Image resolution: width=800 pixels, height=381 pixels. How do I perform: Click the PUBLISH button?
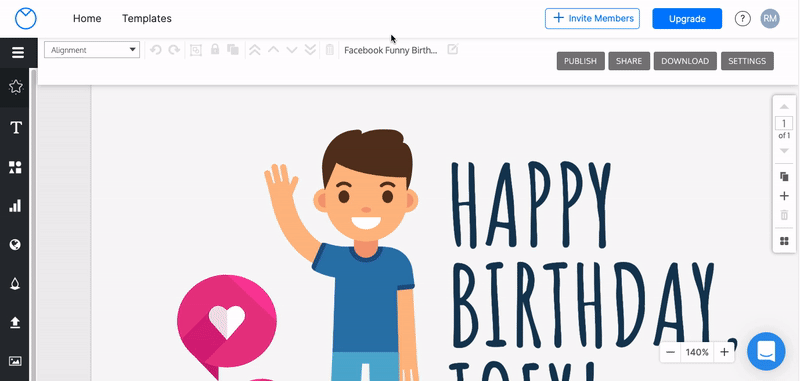tap(581, 61)
